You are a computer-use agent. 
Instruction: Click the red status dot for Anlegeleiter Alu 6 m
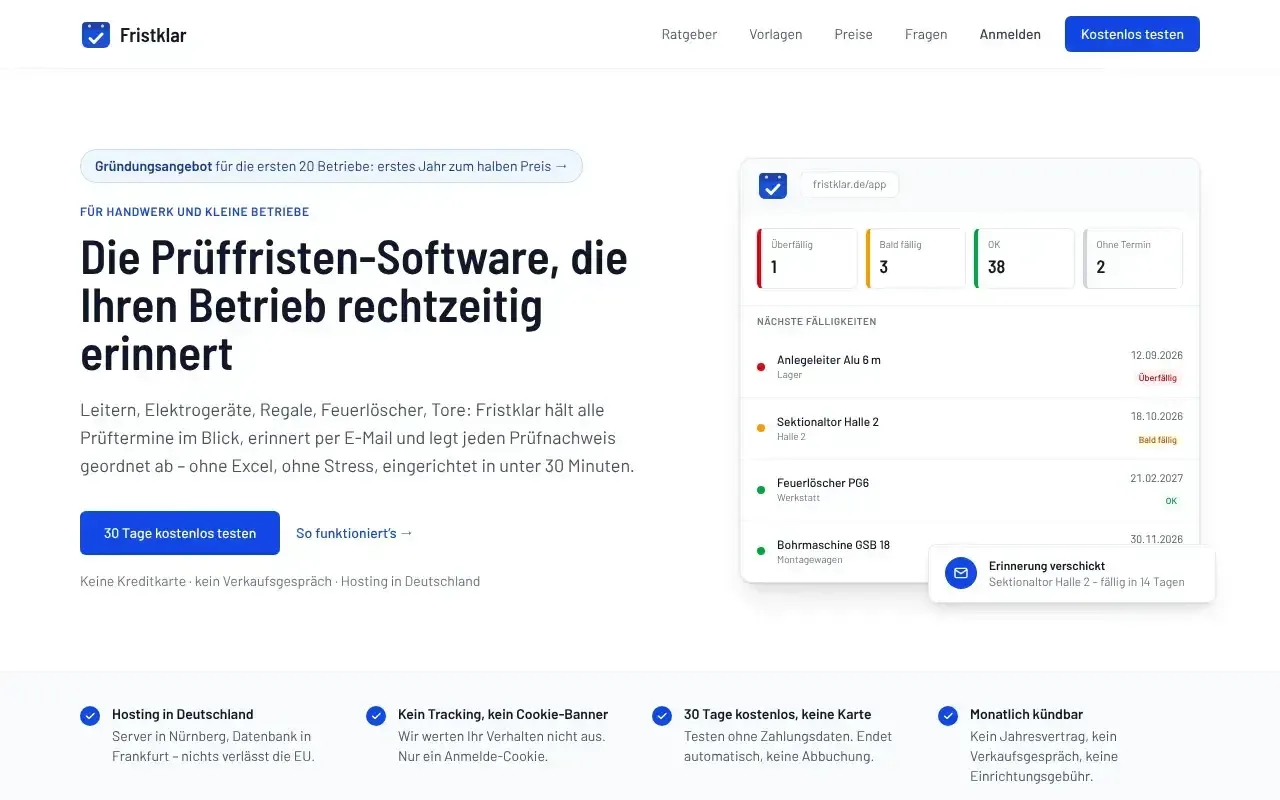coord(761,367)
